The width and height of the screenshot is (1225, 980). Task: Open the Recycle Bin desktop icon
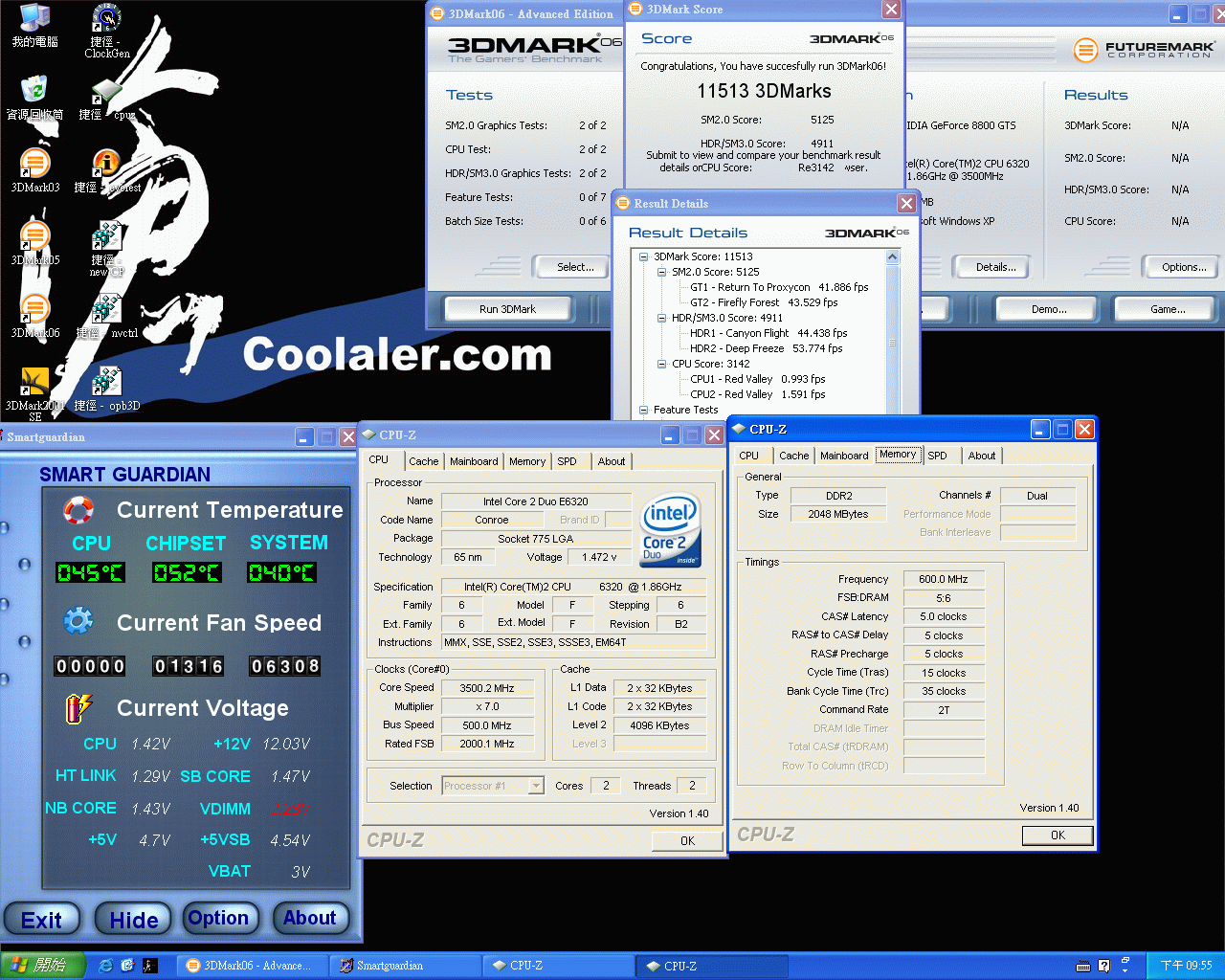coord(34,98)
